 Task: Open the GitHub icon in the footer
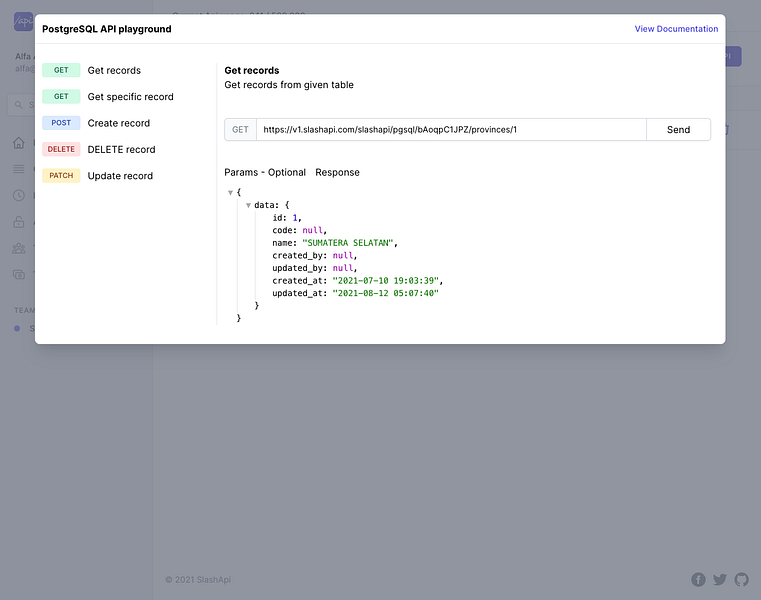[741, 580]
